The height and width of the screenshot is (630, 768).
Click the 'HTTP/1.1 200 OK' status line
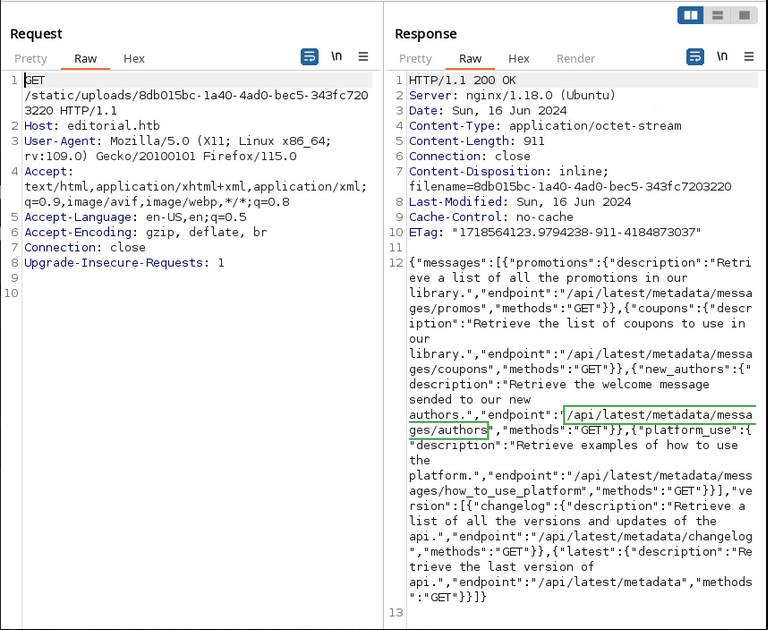tap(462, 80)
